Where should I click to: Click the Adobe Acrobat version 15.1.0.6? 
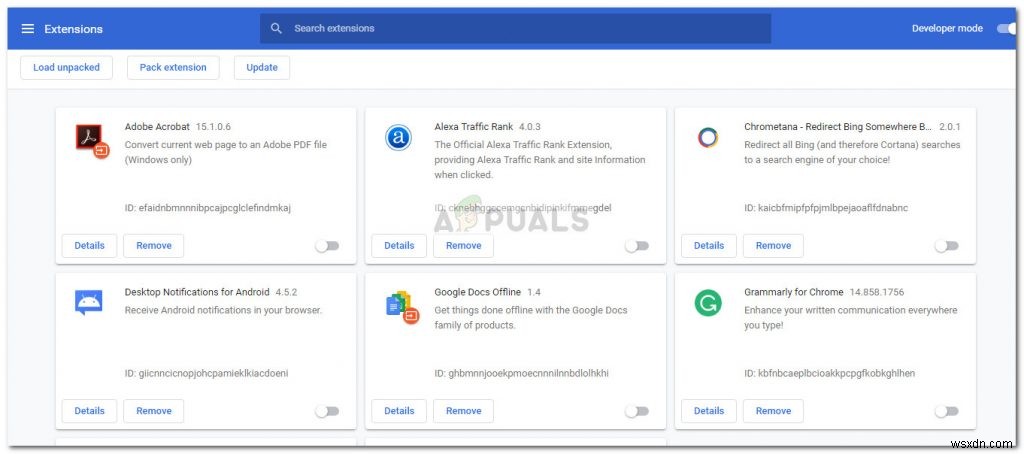click(214, 127)
